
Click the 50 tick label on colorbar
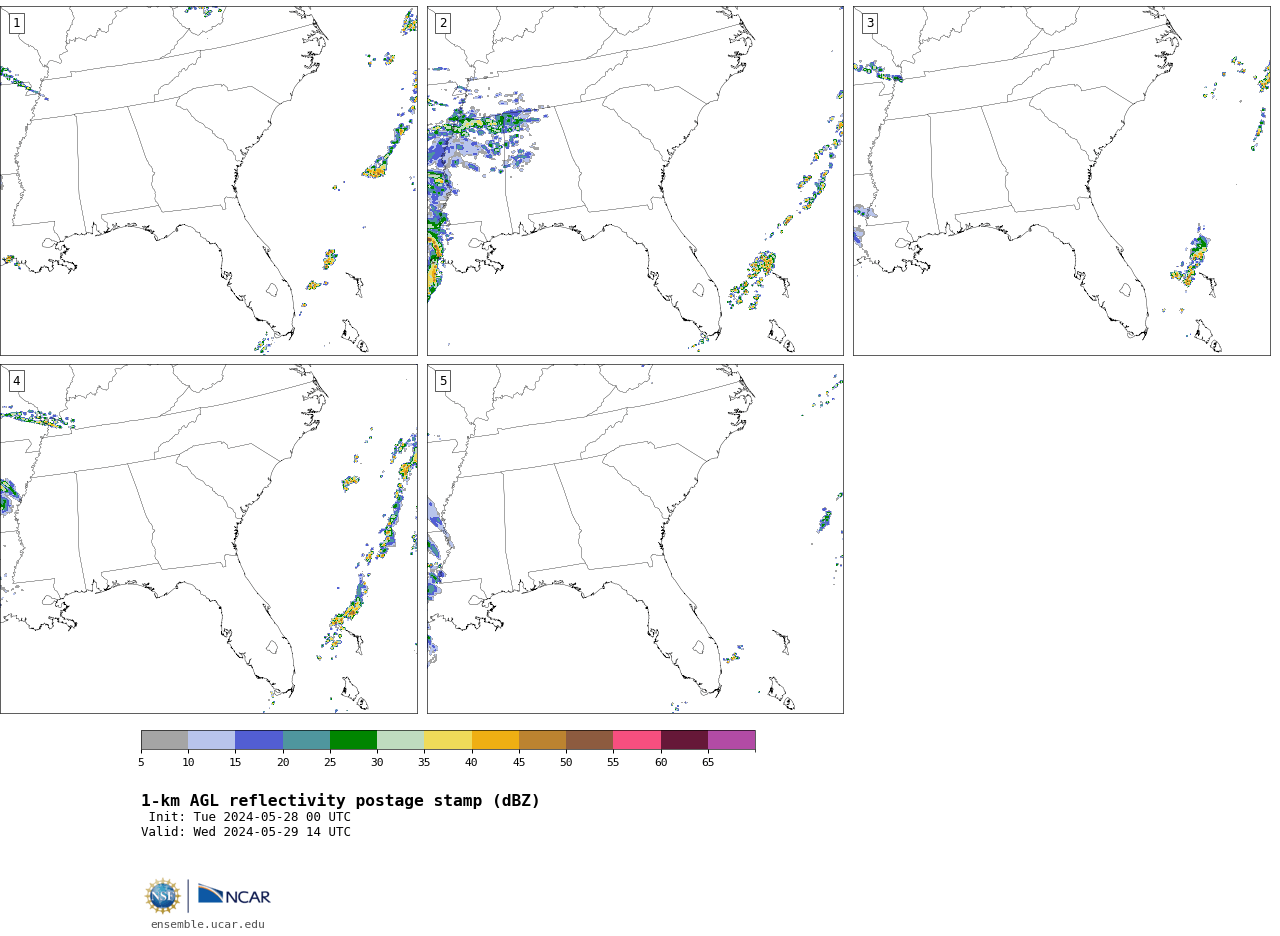click(x=566, y=763)
